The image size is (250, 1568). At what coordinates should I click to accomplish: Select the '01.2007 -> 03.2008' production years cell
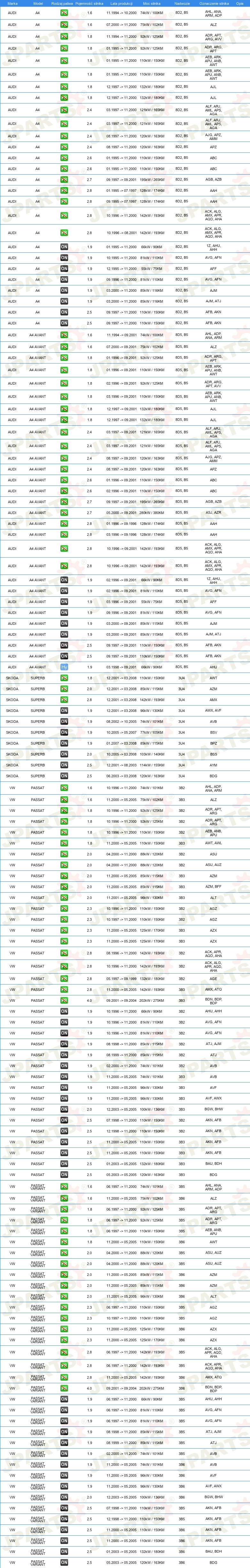point(122,743)
